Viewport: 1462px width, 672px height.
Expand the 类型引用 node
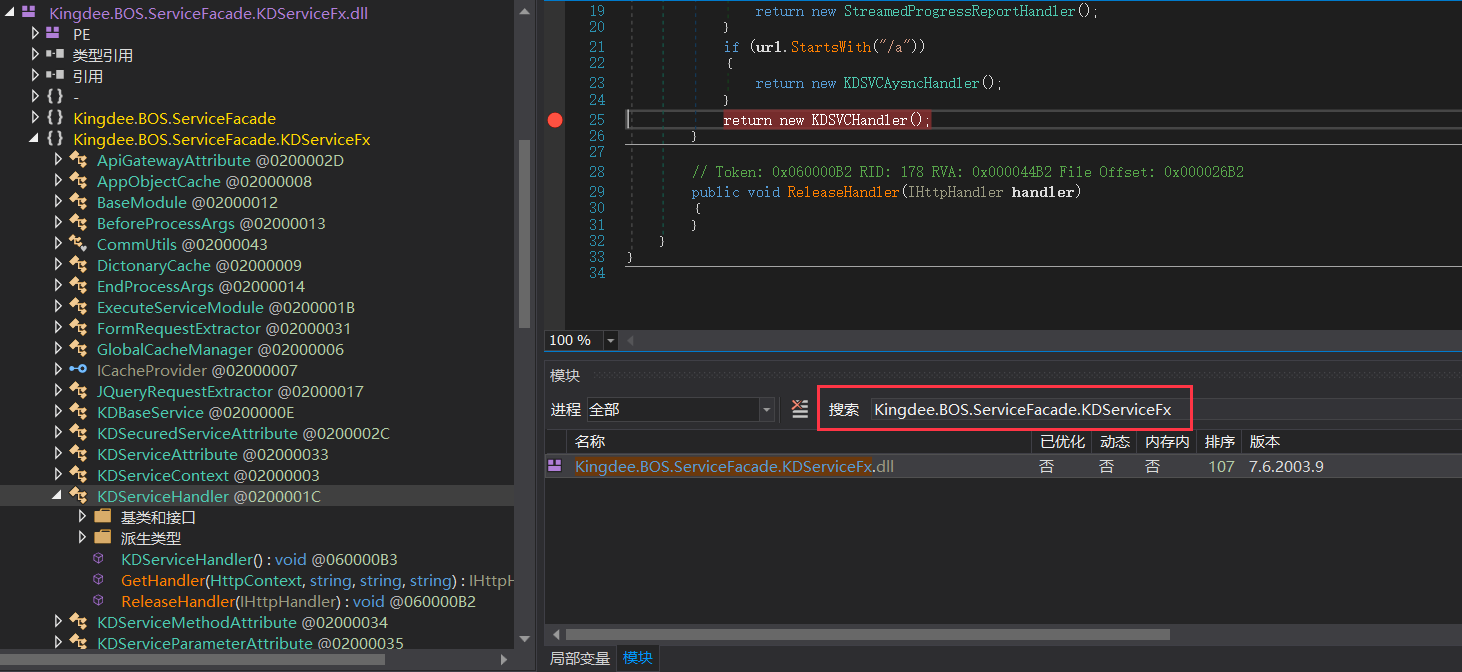pos(35,55)
